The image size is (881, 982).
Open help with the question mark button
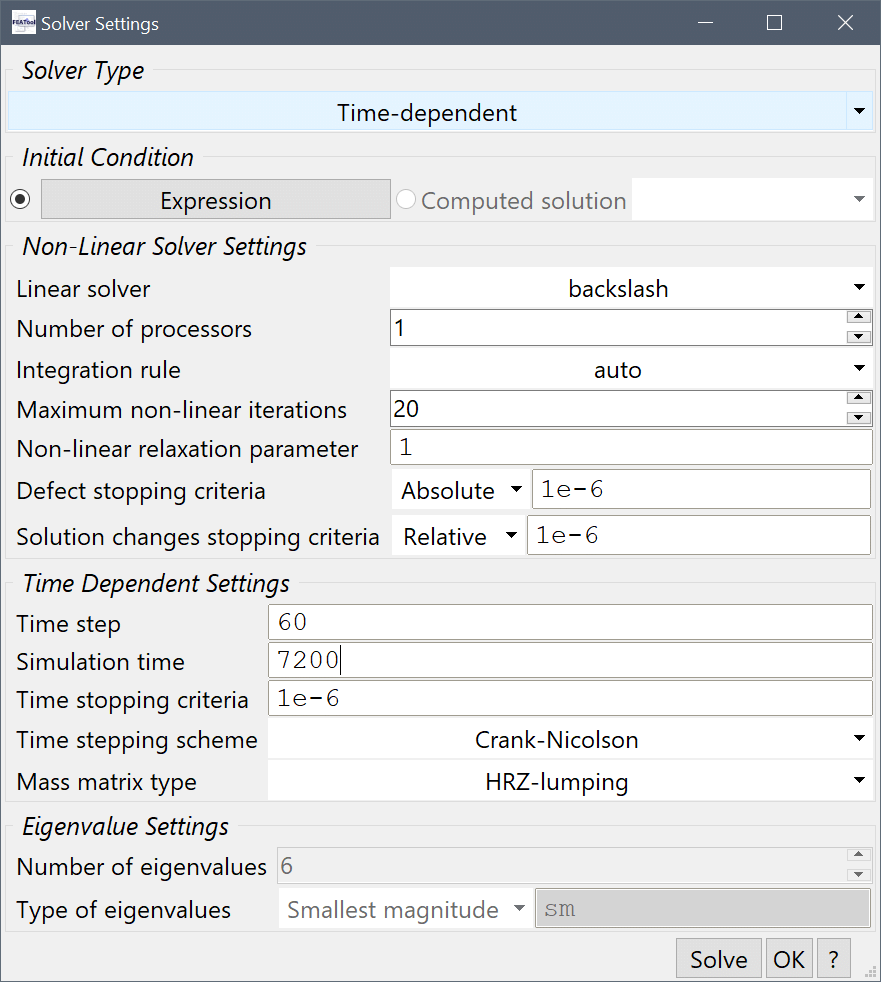pyautogui.click(x=833, y=959)
